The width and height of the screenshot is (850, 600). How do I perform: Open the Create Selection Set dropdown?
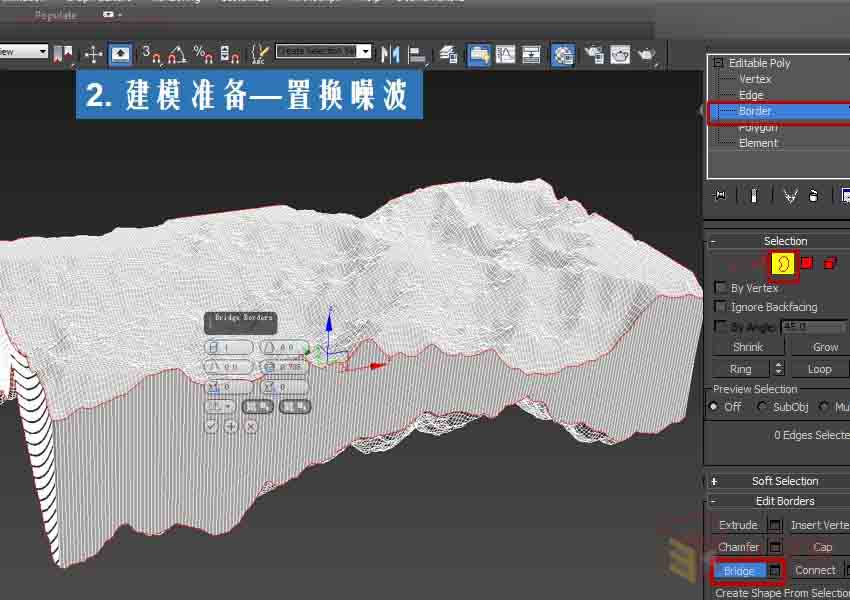tap(365, 51)
